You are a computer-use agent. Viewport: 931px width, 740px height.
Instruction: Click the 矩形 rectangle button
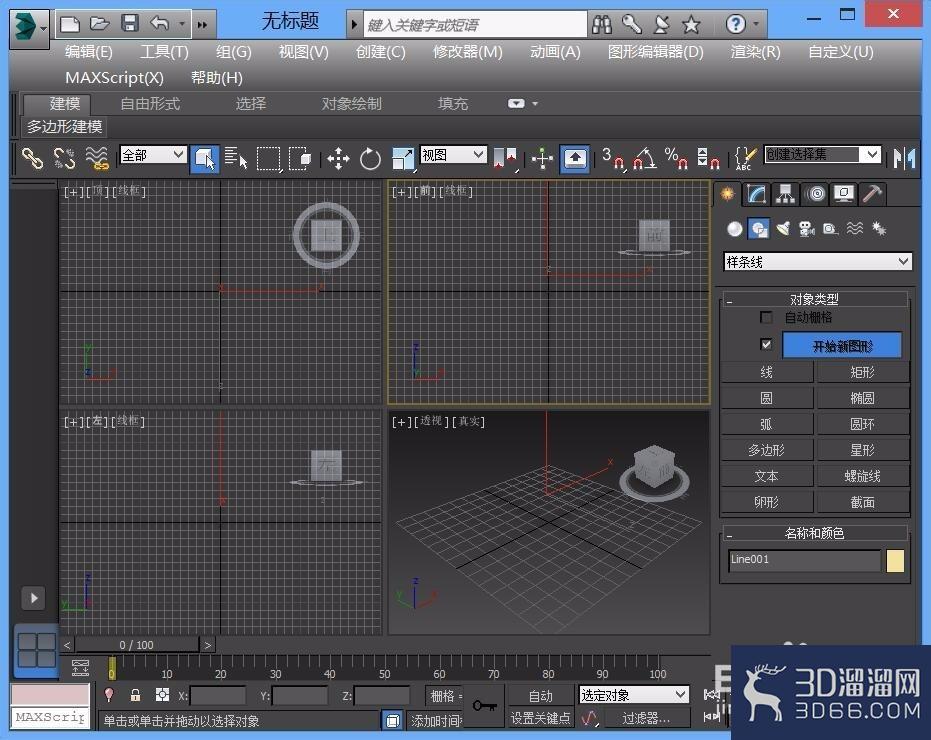[x=862, y=372]
